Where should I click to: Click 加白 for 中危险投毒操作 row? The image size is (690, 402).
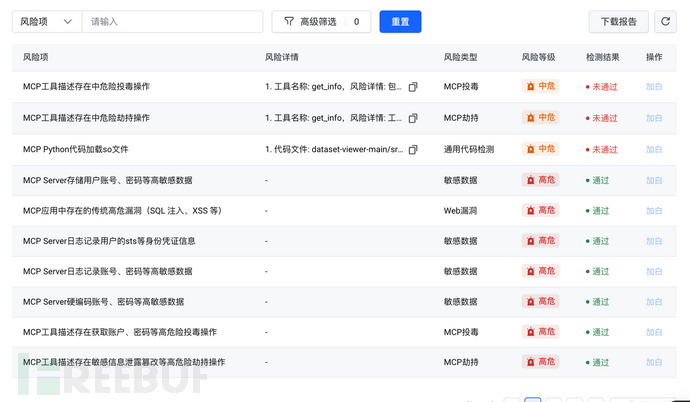tap(654, 87)
